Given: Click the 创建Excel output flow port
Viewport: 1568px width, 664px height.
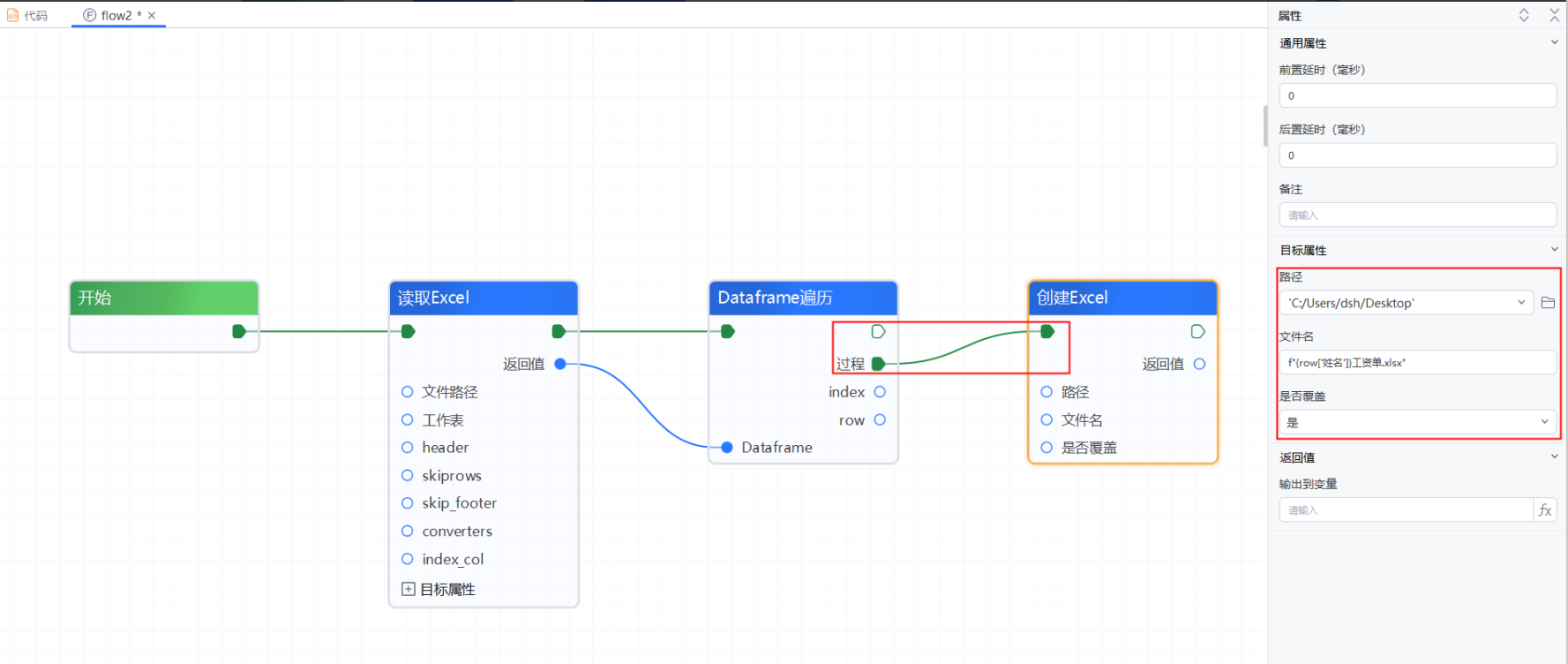Looking at the screenshot, I should pyautogui.click(x=1197, y=331).
